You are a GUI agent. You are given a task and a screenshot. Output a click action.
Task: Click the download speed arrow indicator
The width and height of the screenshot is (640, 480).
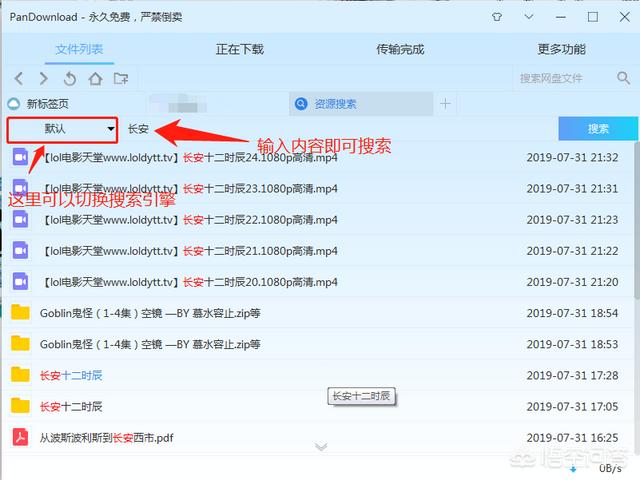coord(573,469)
